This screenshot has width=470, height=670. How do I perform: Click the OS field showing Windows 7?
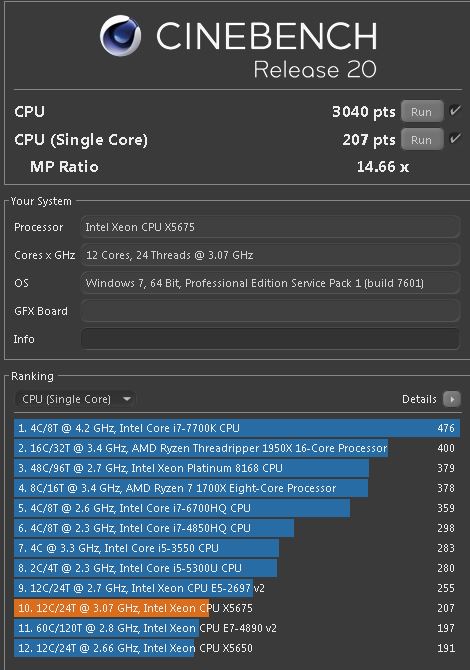270,283
